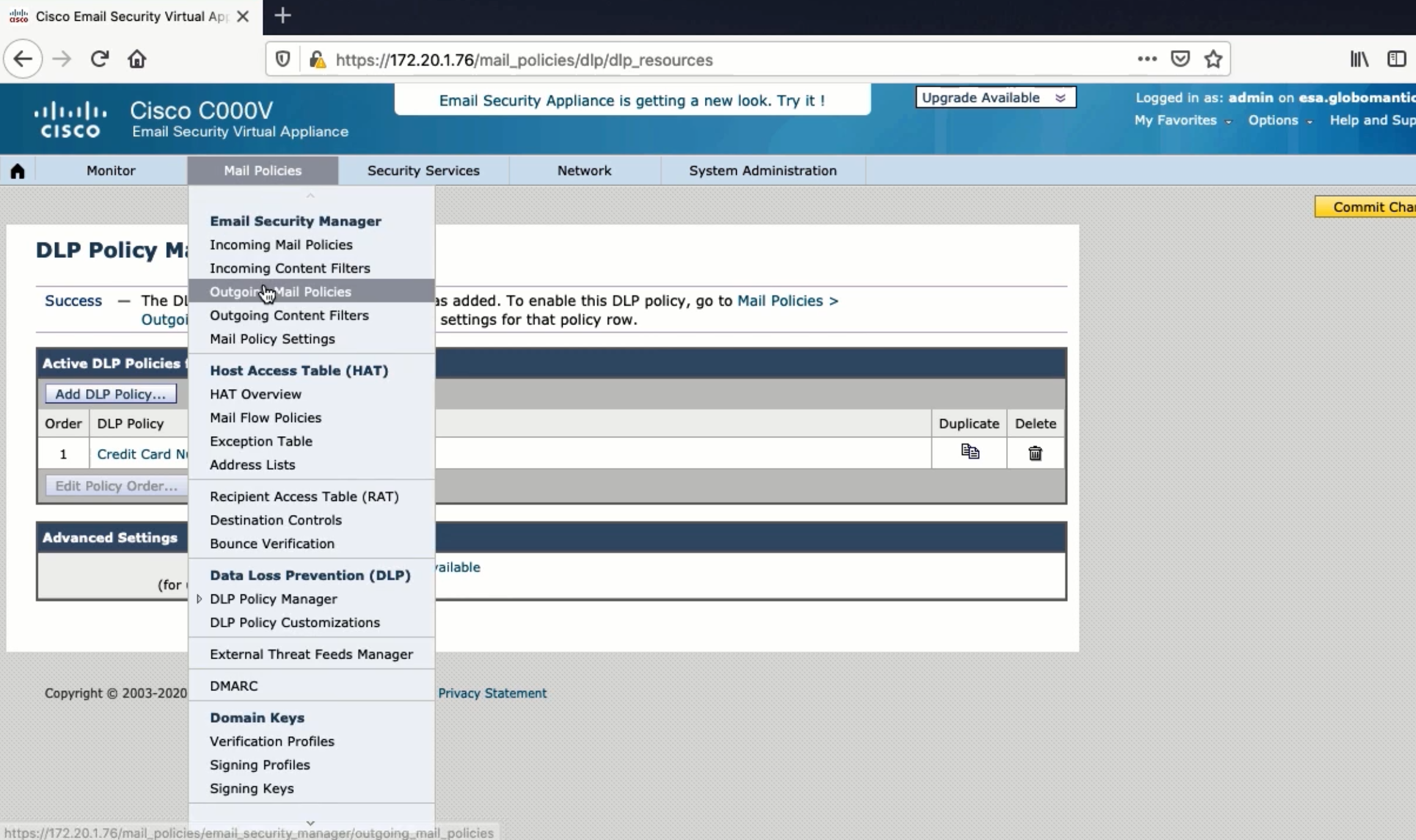This screenshot has height=840, width=1416.
Task: Delete the Credit Card DLP policy
Action: pyautogui.click(x=1035, y=453)
